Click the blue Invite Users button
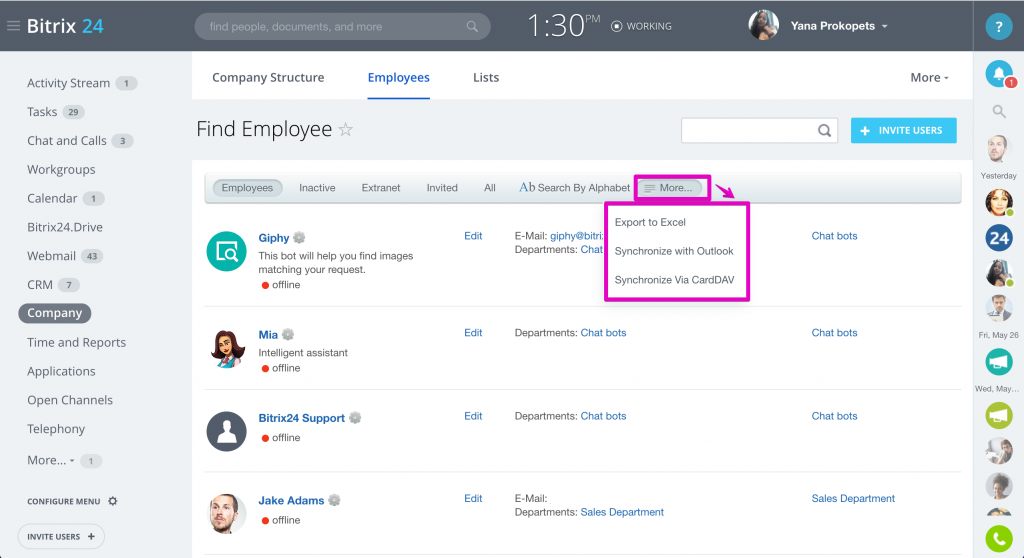This screenshot has height=558, width=1024. tap(903, 131)
